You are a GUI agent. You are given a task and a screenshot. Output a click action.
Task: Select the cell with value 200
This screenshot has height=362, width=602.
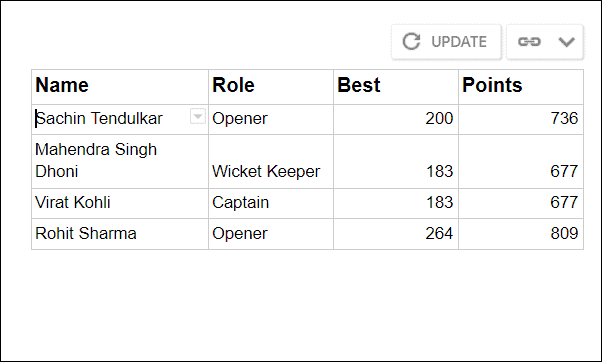click(396, 119)
